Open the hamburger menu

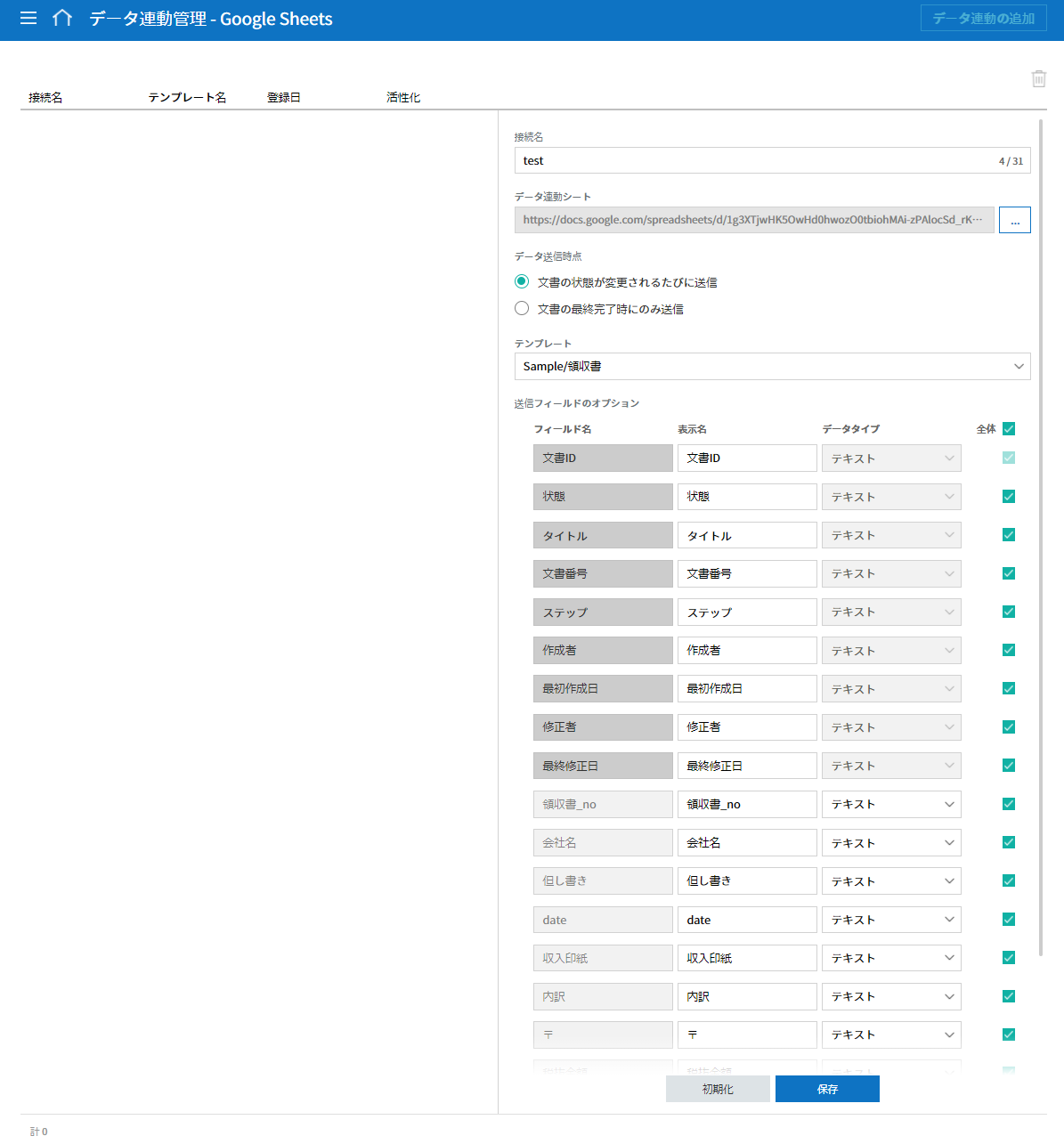(28, 19)
